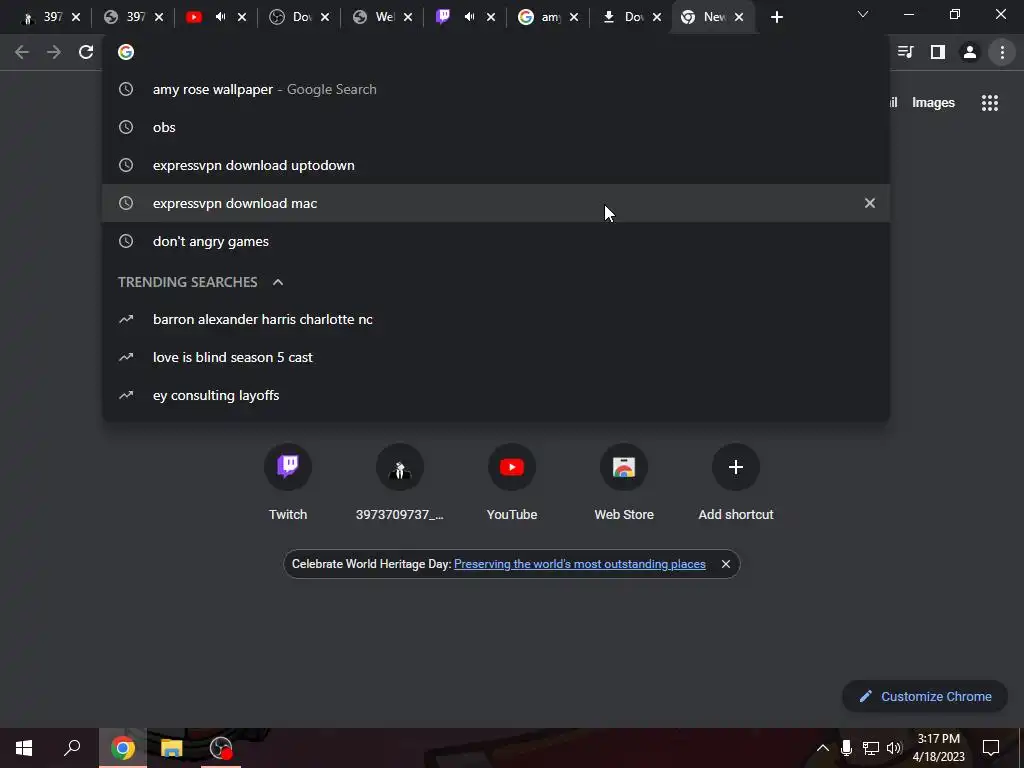The width and height of the screenshot is (1024, 768).
Task: Open the Chrome three-dot menu
Action: point(1002,52)
